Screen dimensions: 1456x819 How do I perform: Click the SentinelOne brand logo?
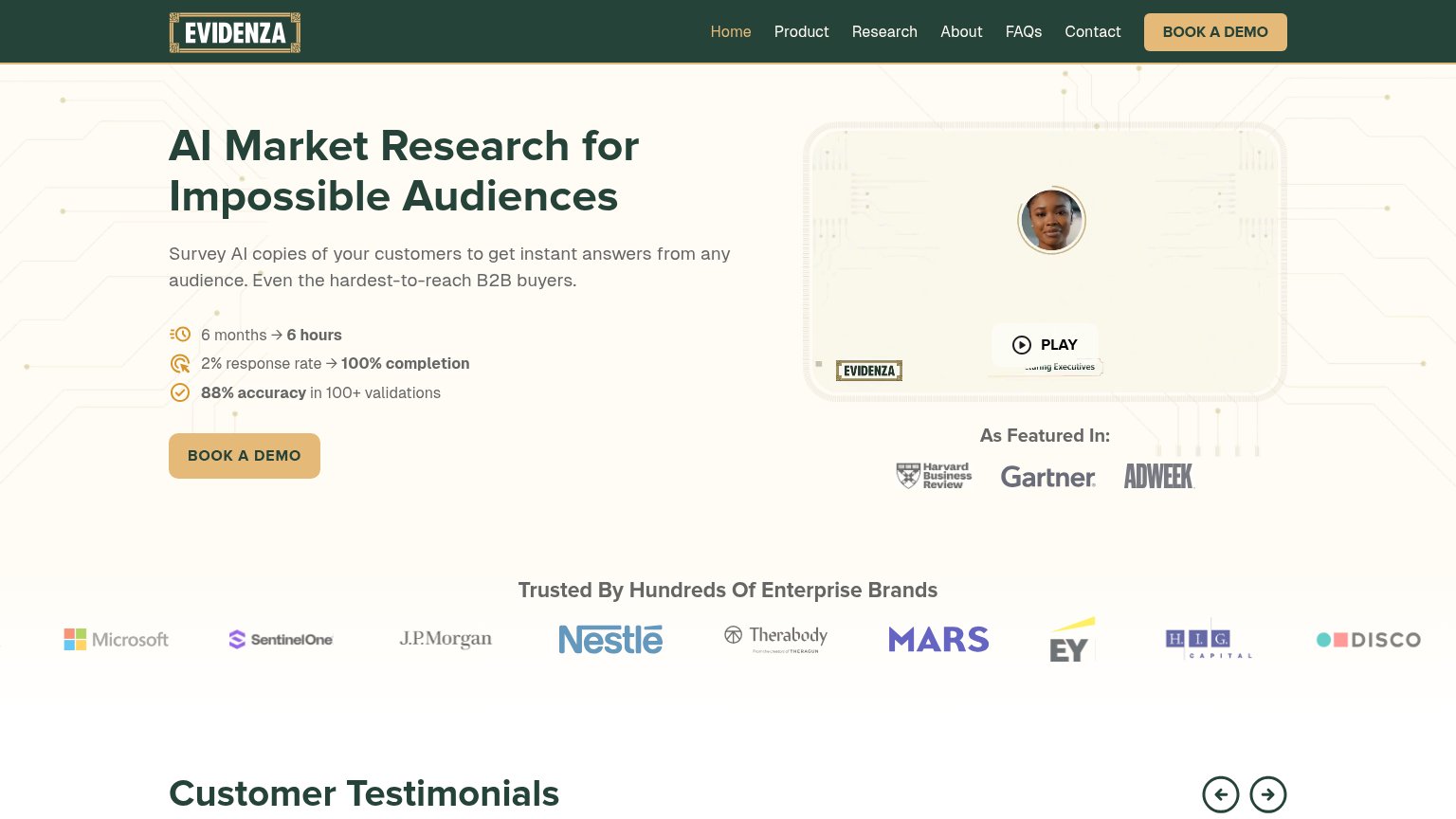point(281,640)
